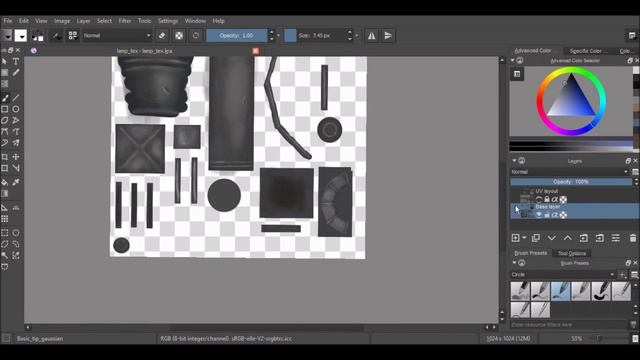The height and width of the screenshot is (360, 640).
Task: Open the Filter menu
Action: click(125, 20)
